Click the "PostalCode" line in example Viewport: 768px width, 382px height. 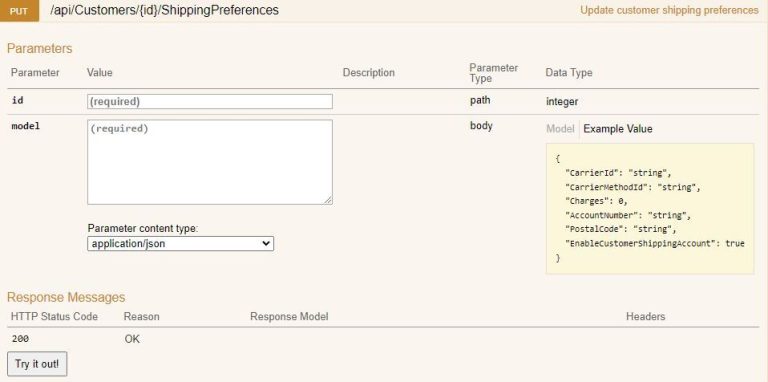coord(621,229)
